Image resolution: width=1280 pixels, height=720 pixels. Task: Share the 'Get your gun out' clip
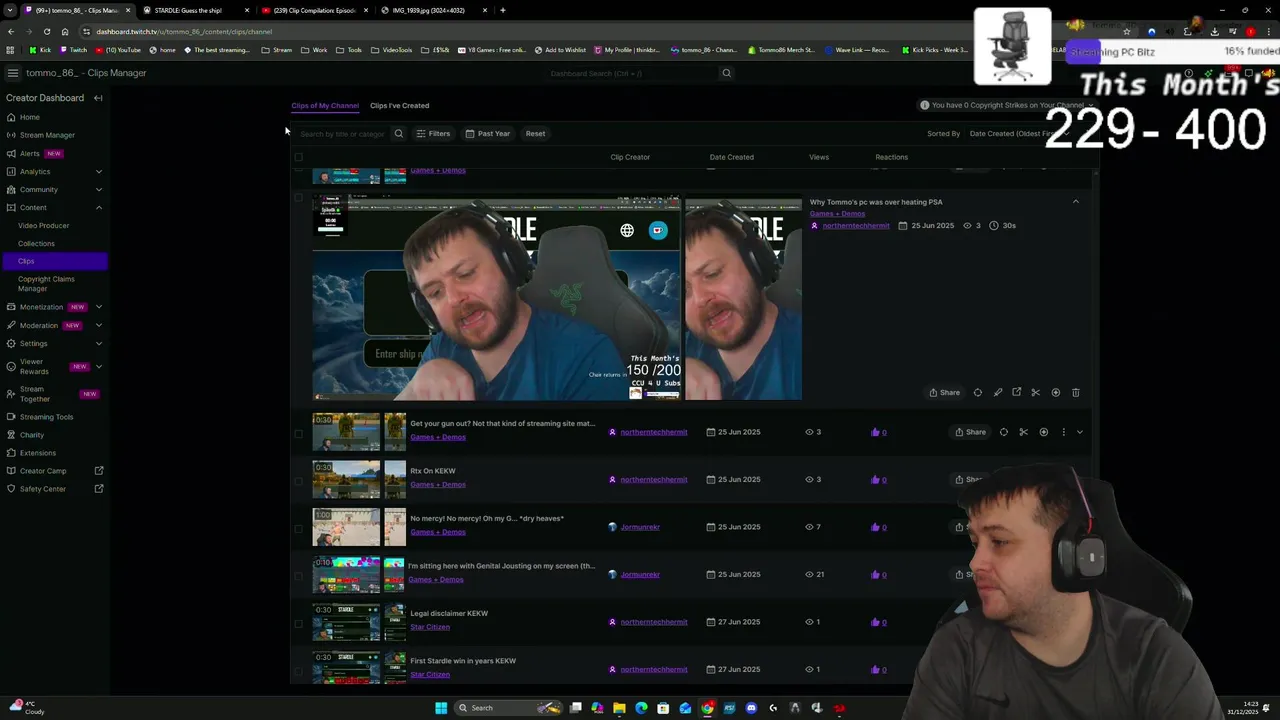click(970, 432)
